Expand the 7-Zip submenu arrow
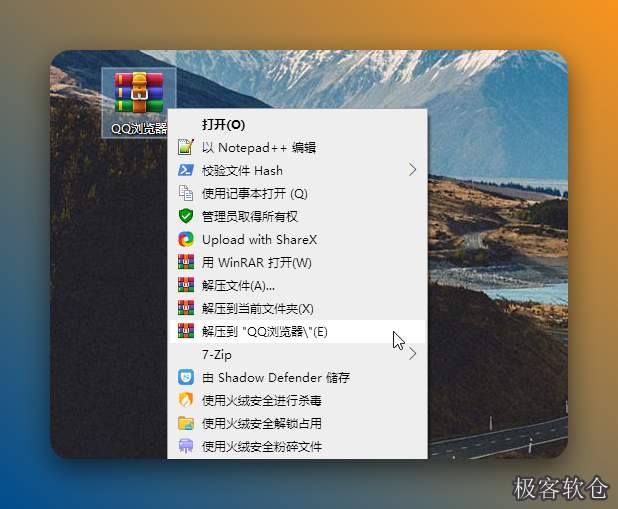This screenshot has width=618, height=509. point(412,354)
